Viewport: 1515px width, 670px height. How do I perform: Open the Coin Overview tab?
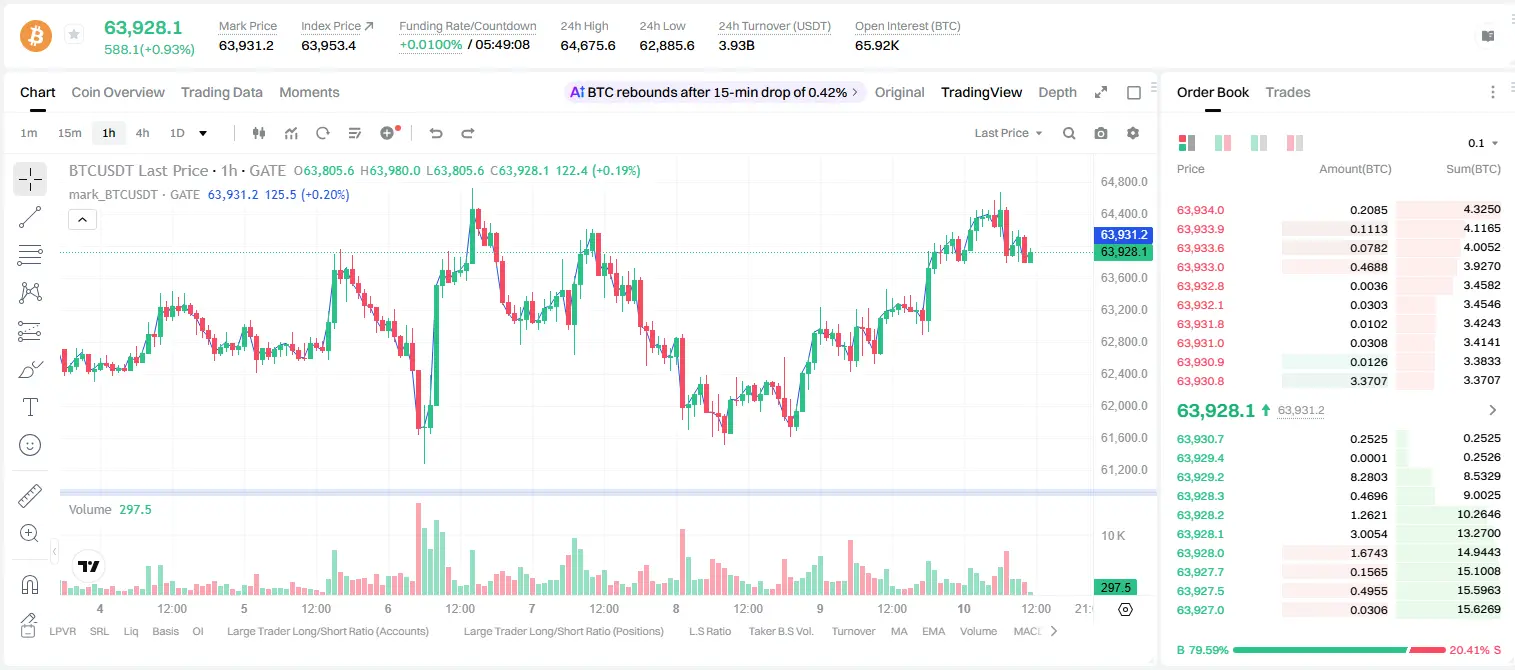[x=118, y=92]
